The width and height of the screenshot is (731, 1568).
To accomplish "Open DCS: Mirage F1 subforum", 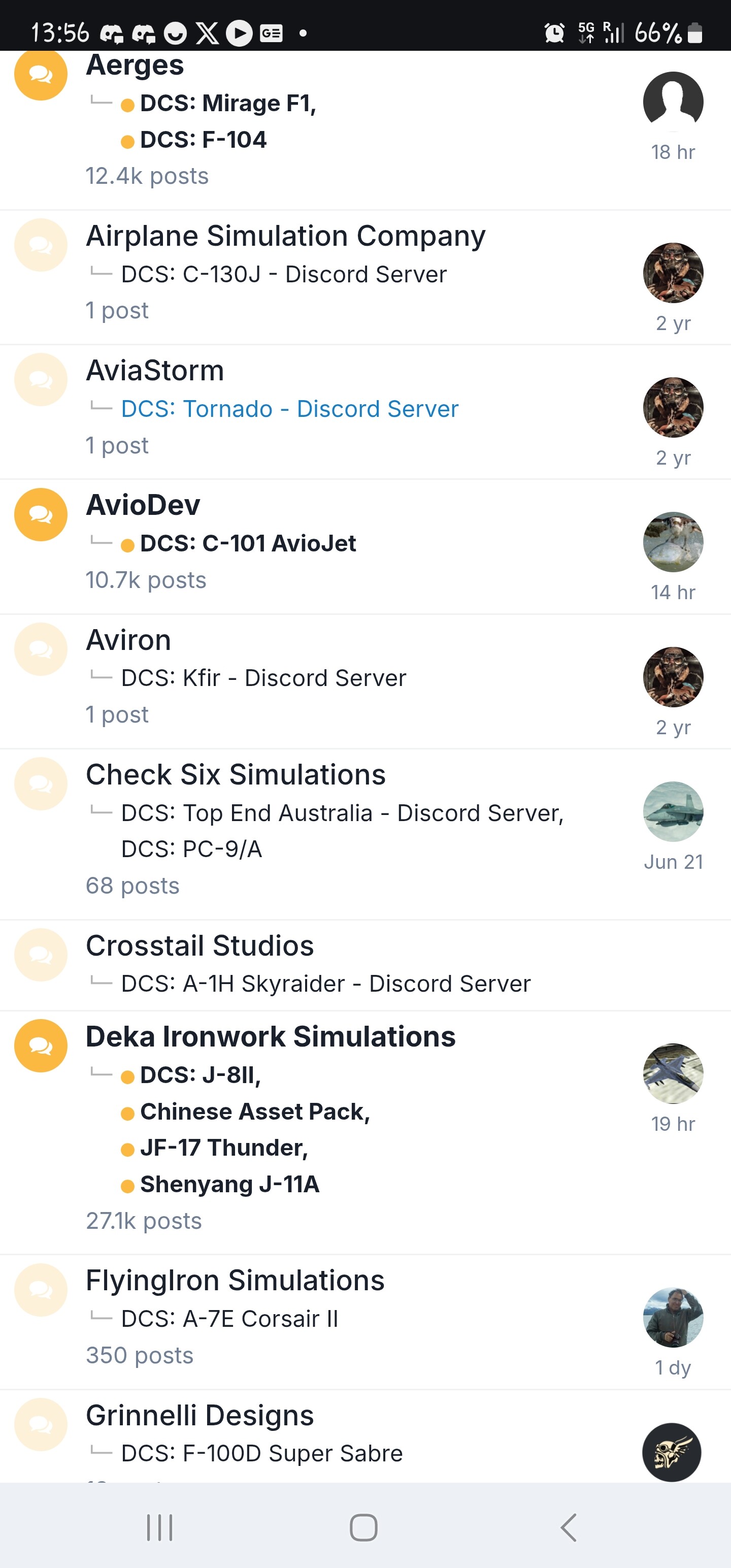I will point(227,104).
